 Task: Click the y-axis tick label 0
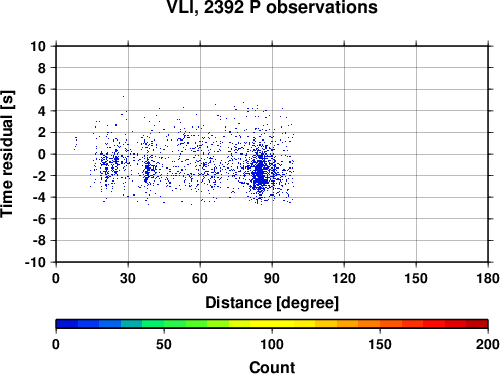point(42,154)
